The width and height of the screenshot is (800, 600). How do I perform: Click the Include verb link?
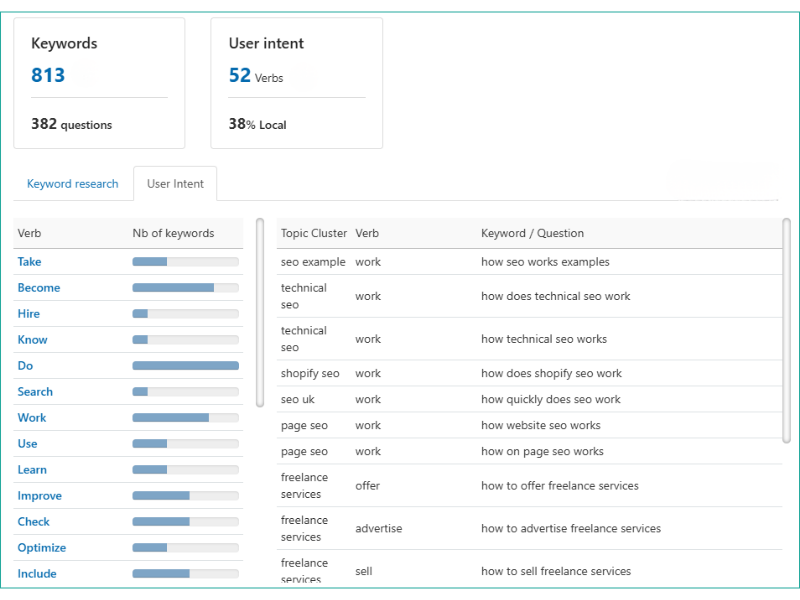point(38,573)
